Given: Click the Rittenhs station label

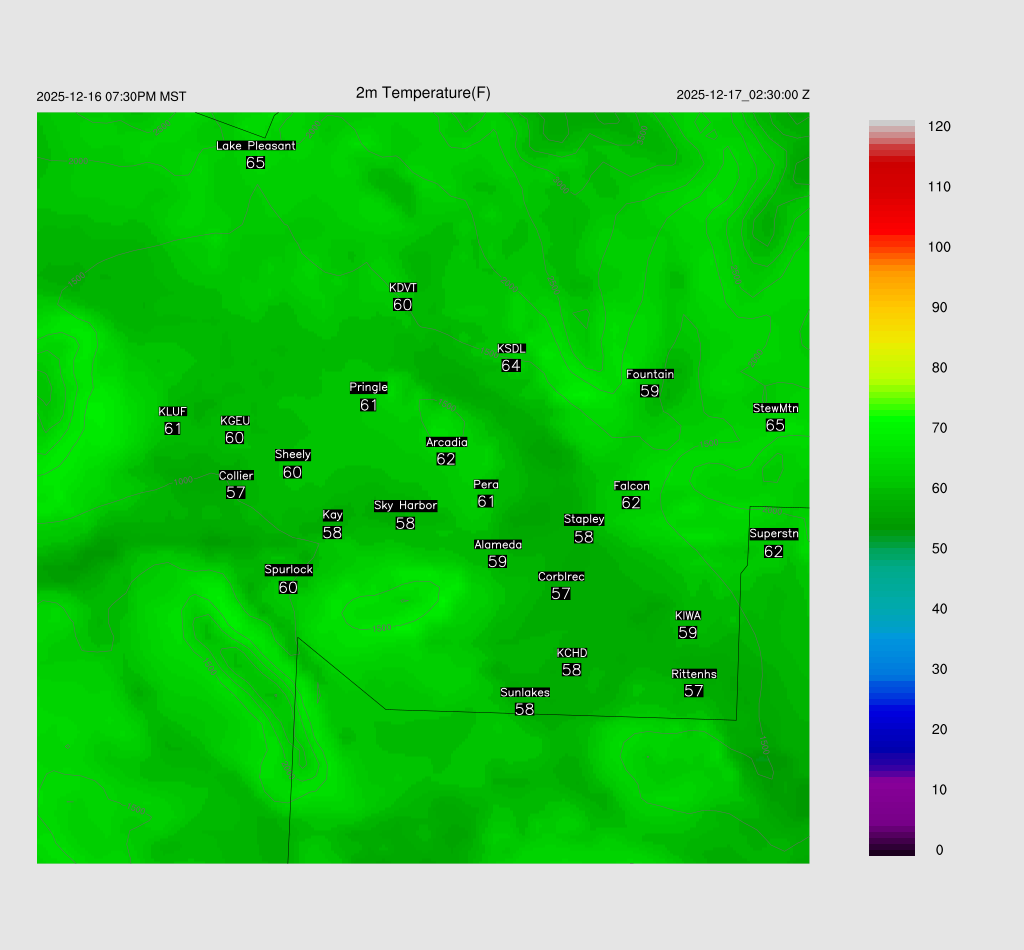Looking at the screenshot, I should pyautogui.click(x=694, y=674).
